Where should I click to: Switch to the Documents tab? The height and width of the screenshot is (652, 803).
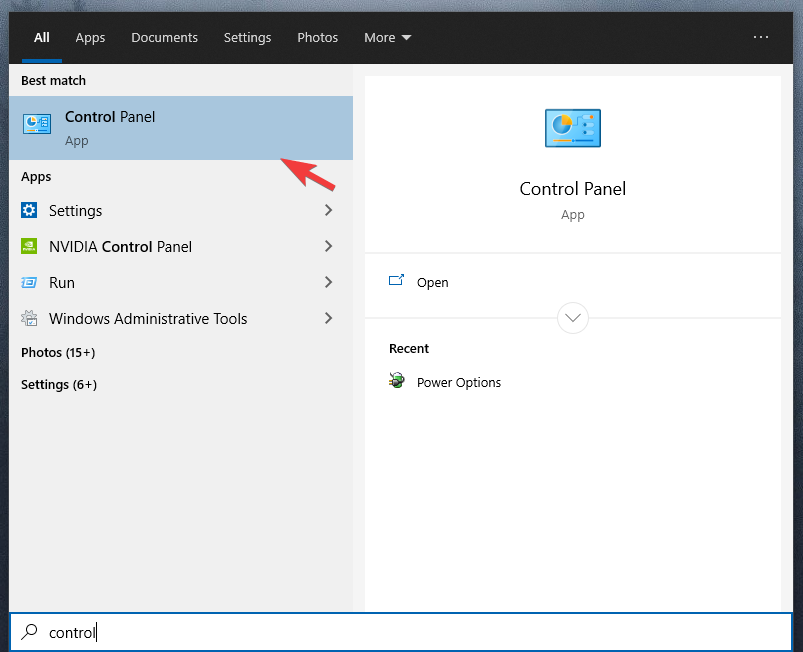click(164, 37)
